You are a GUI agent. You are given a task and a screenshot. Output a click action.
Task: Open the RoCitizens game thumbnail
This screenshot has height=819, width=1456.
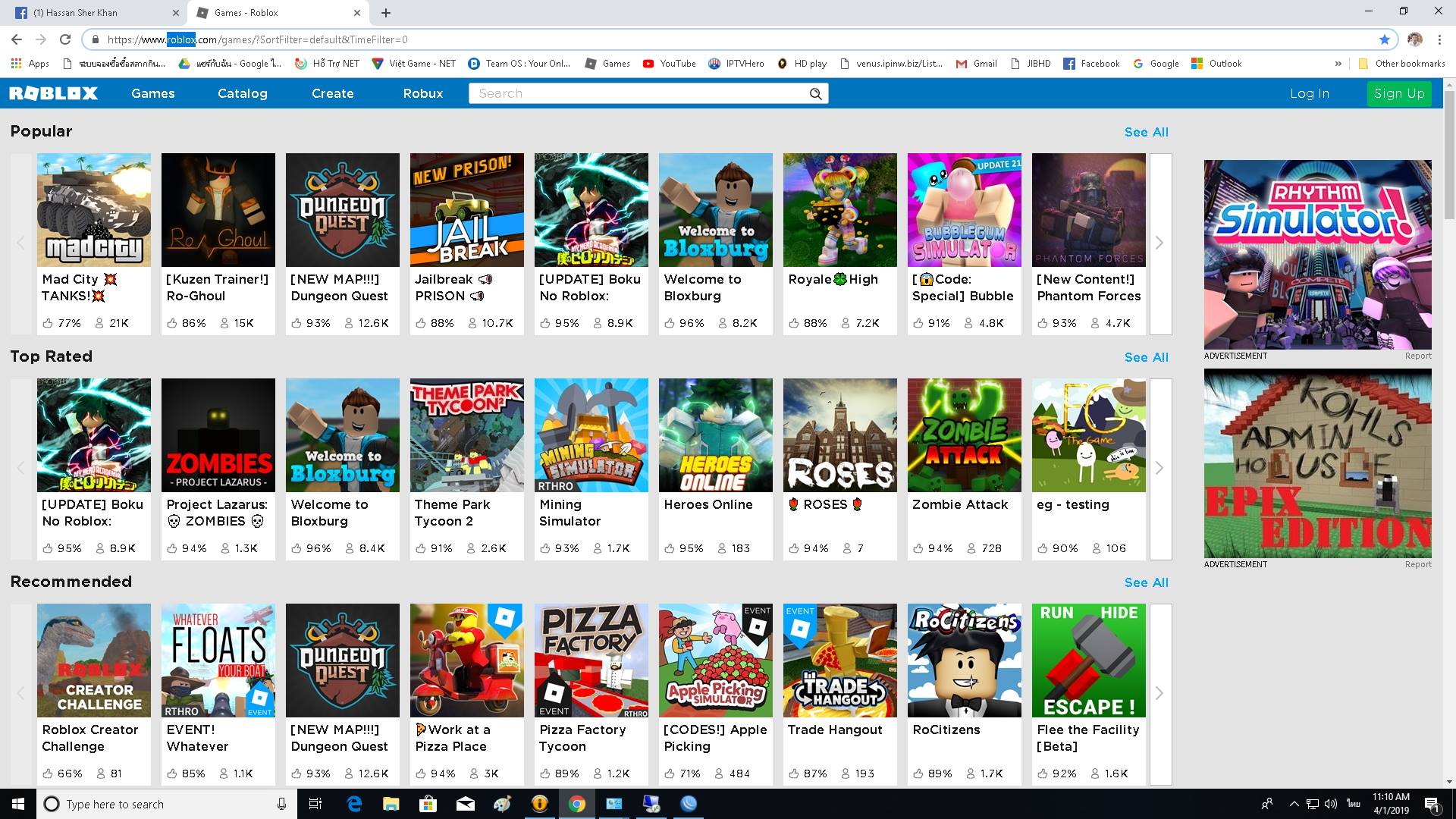point(965,661)
